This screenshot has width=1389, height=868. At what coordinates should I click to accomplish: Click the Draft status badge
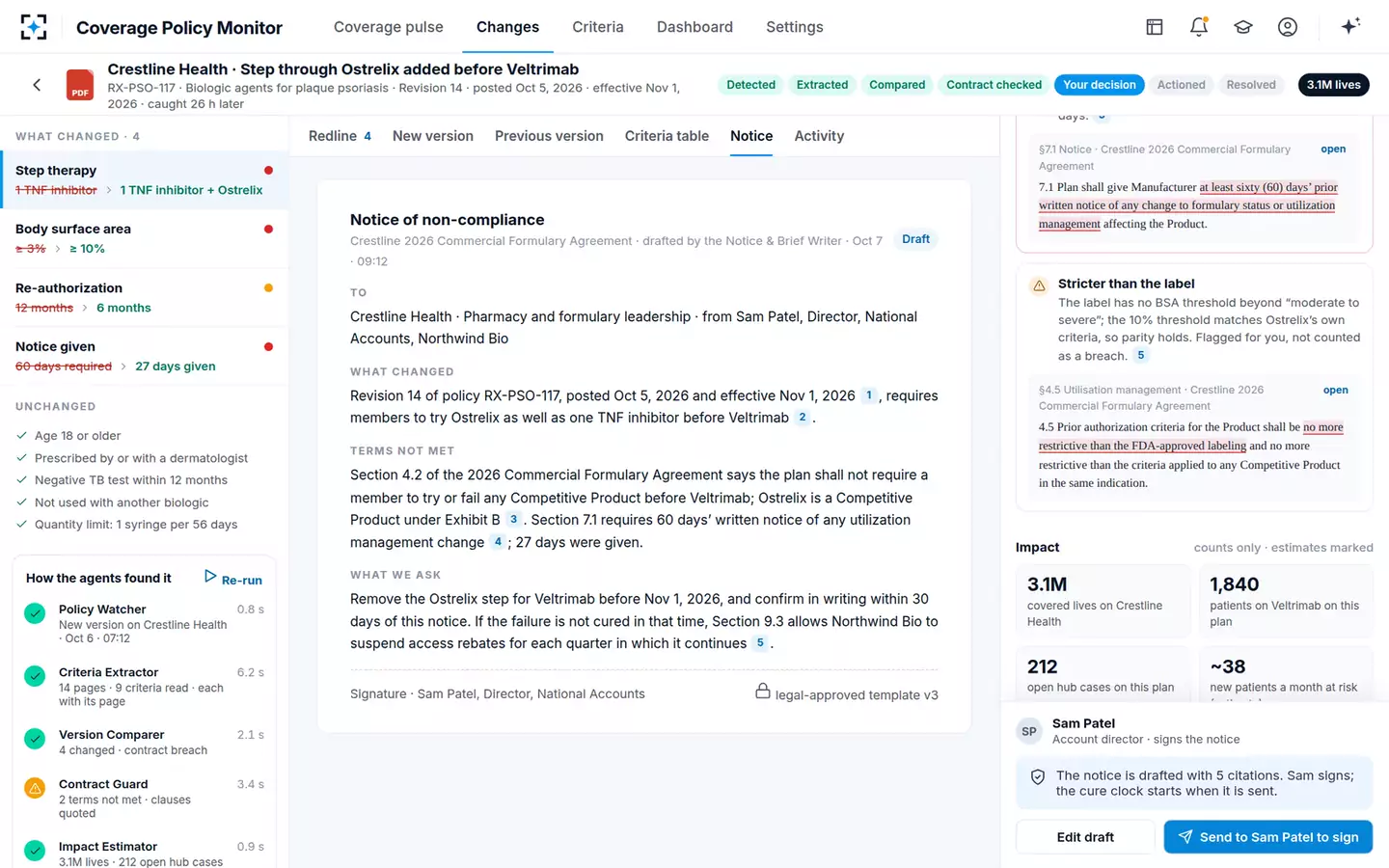point(915,239)
